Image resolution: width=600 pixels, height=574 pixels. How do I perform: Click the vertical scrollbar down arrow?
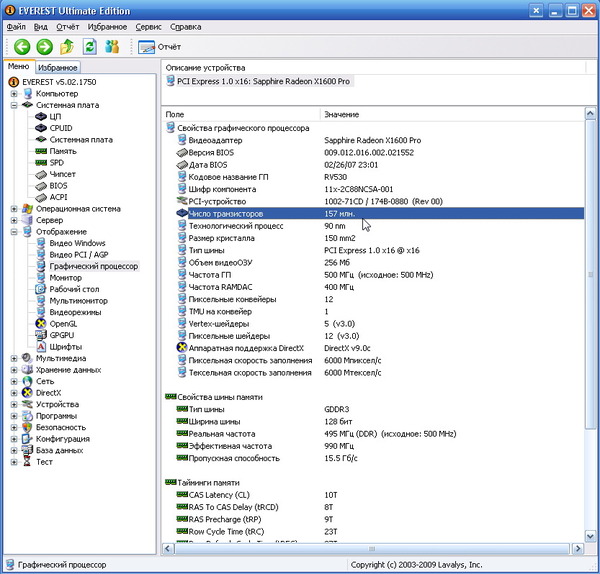coord(590,536)
